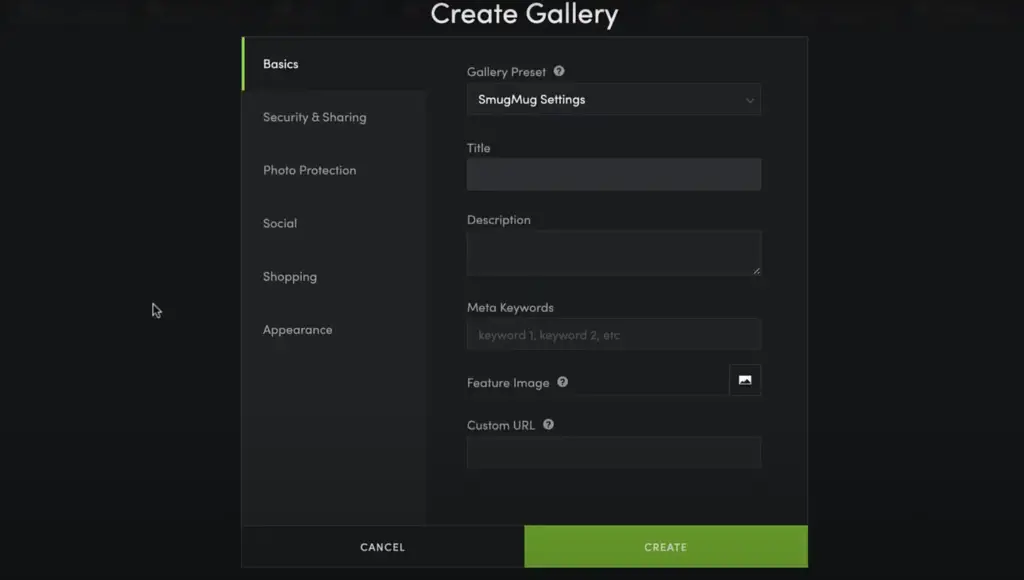Switch to the Appearance tab
The image size is (1024, 580).
point(298,330)
